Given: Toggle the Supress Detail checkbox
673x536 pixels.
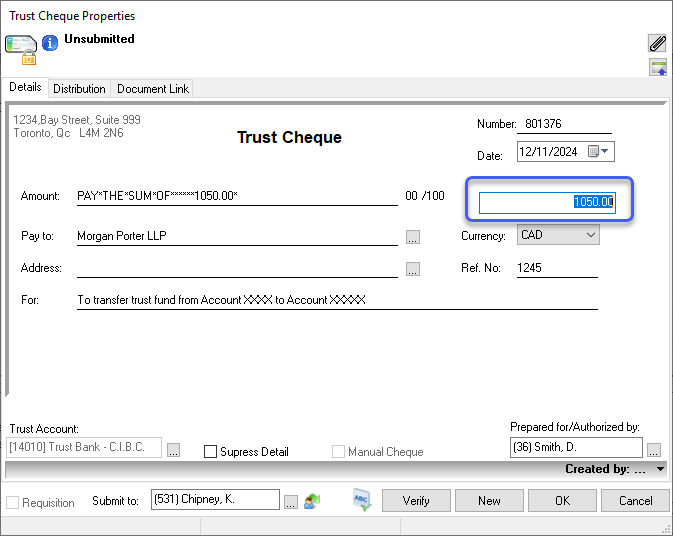Looking at the screenshot, I should (x=210, y=451).
